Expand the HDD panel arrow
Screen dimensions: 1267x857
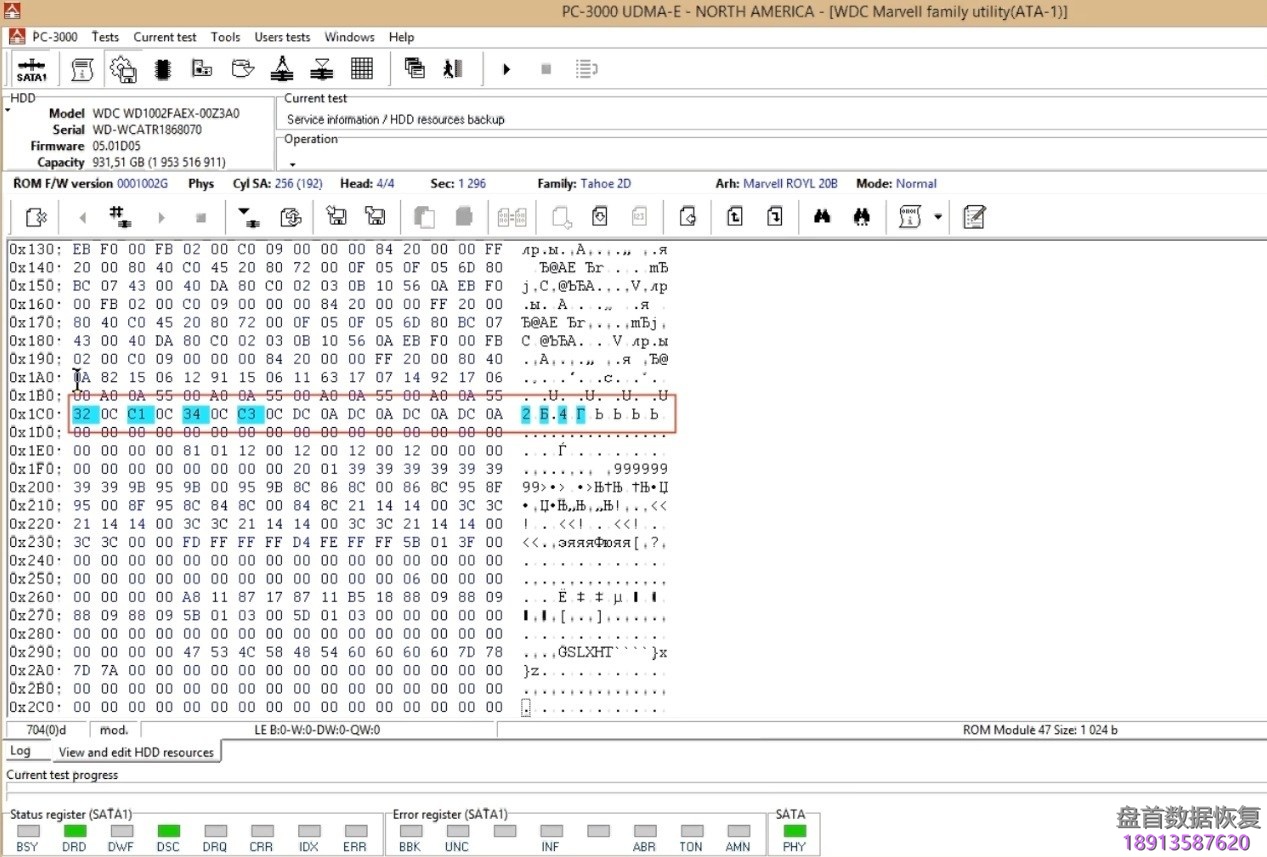(6, 111)
